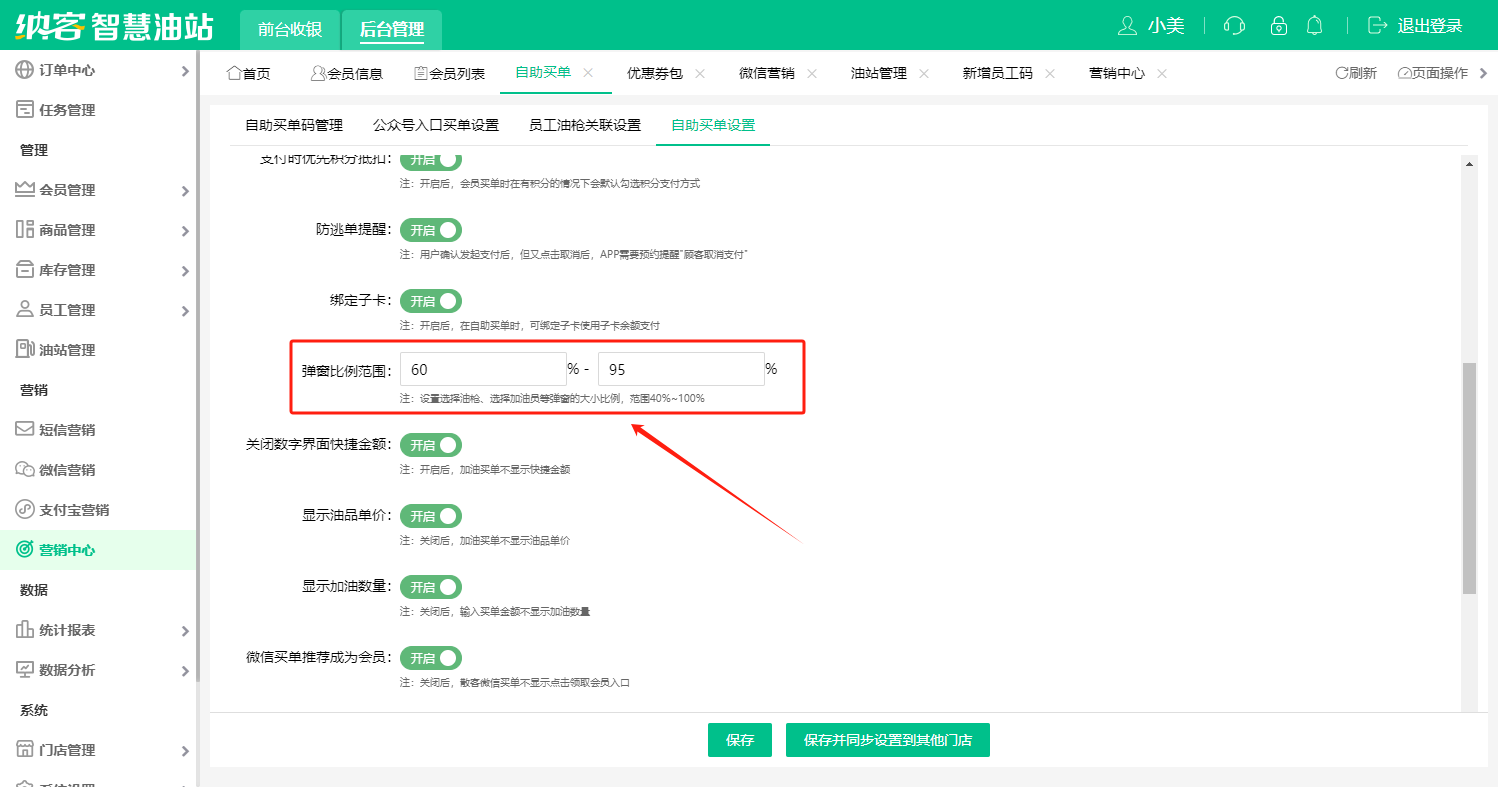The image size is (1498, 787).
Task: Open the notification bell icon
Action: [1314, 25]
